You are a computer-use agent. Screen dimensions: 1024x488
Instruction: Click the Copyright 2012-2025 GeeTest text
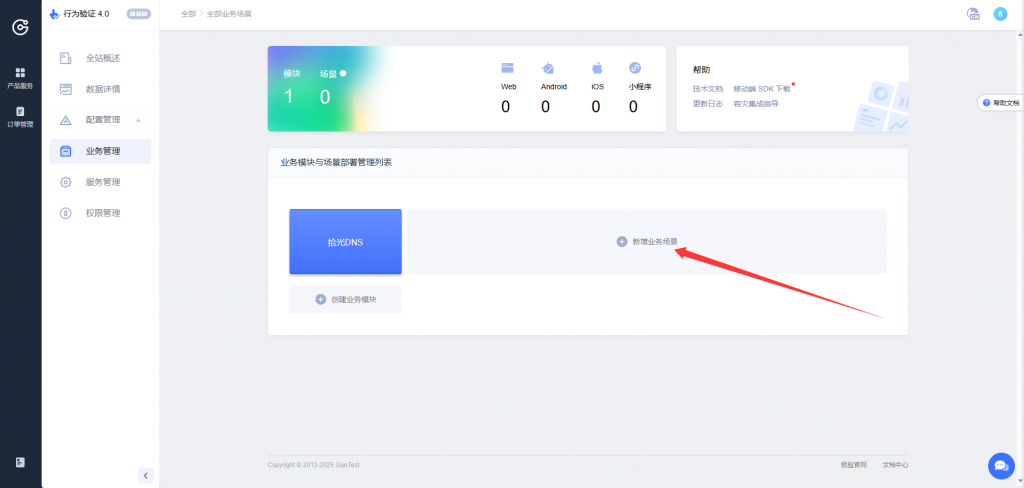point(313,465)
